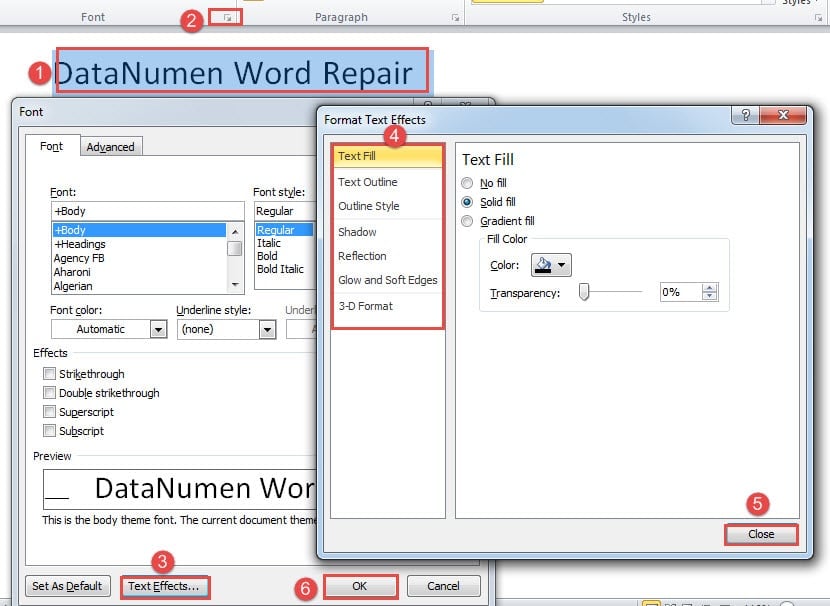Click the Text Effects button
This screenshot has width=830, height=606.
tap(164, 587)
